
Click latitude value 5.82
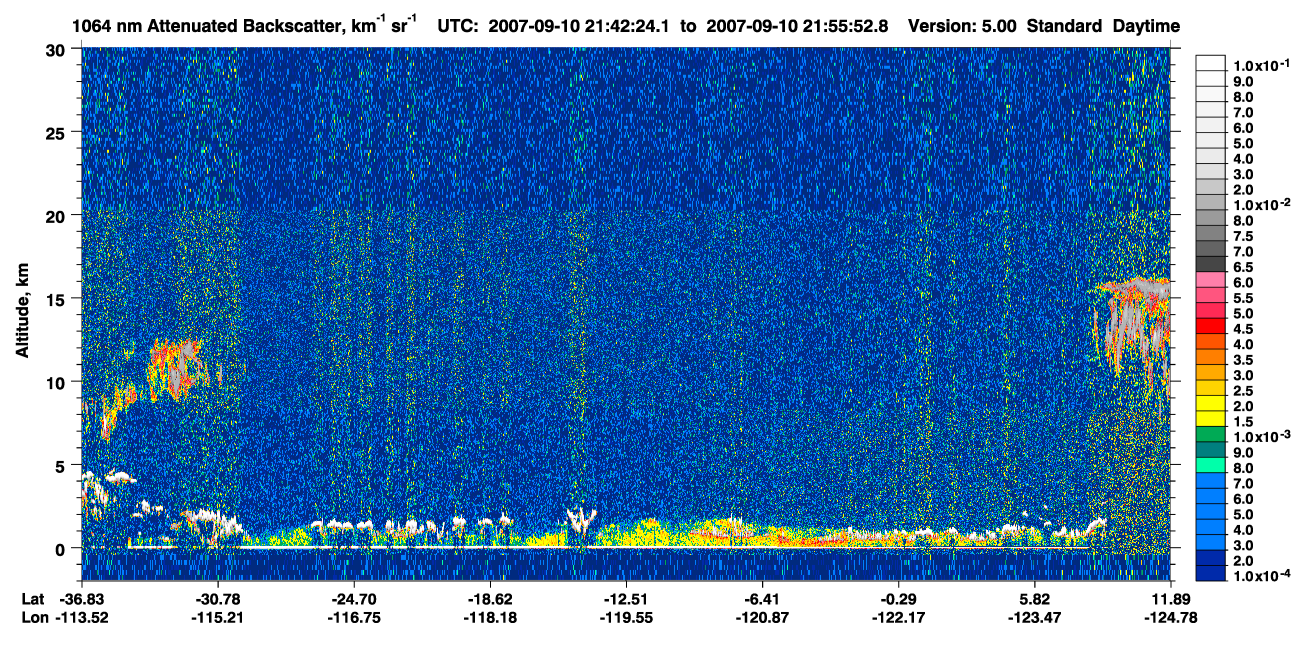pos(1034,598)
